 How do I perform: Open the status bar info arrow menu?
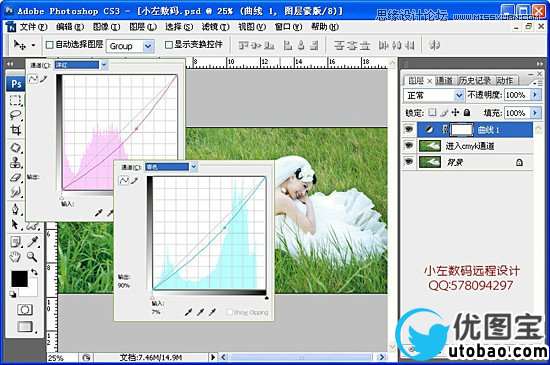pyautogui.click(x=213, y=357)
